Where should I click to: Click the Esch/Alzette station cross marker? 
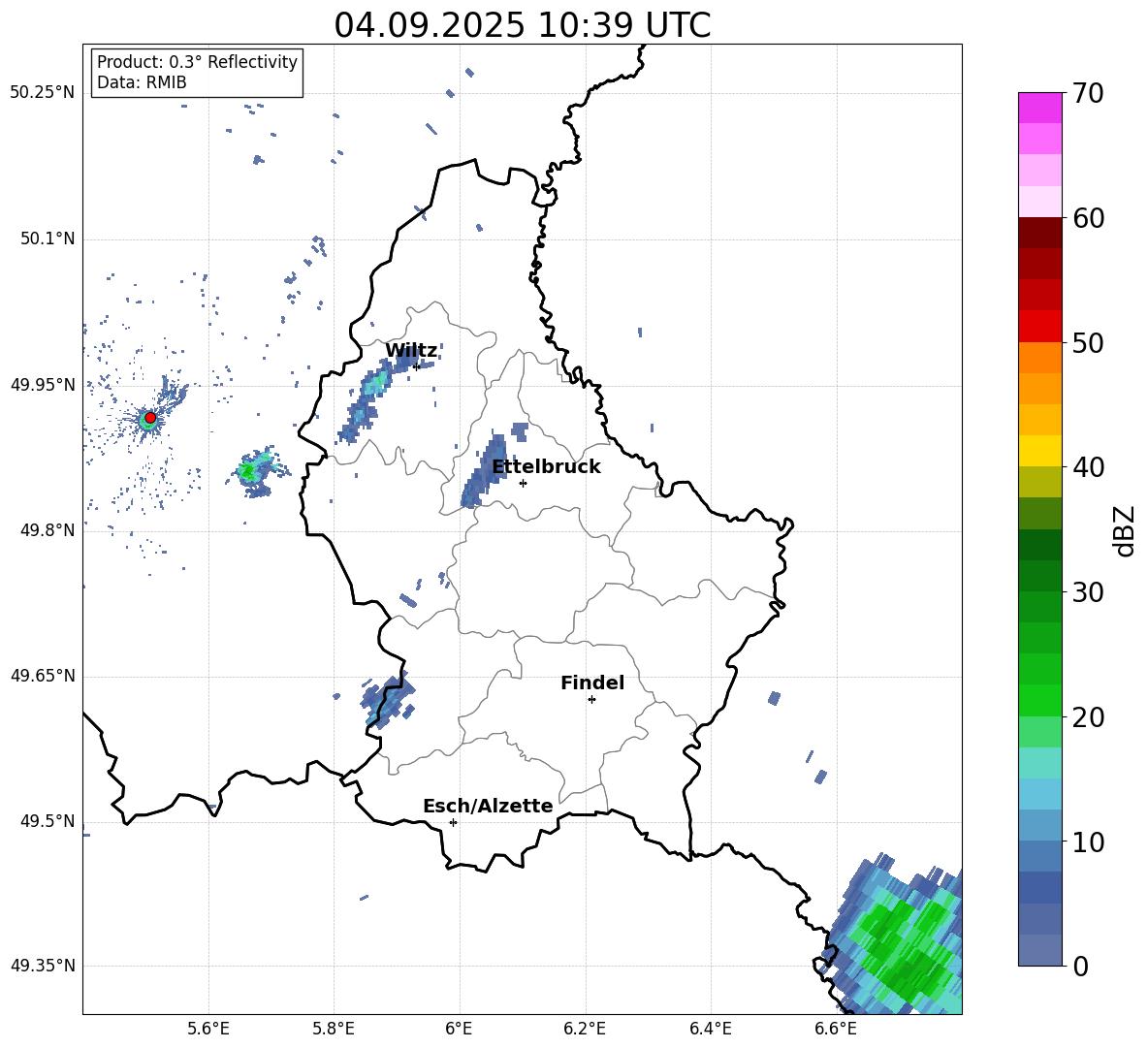[x=453, y=822]
